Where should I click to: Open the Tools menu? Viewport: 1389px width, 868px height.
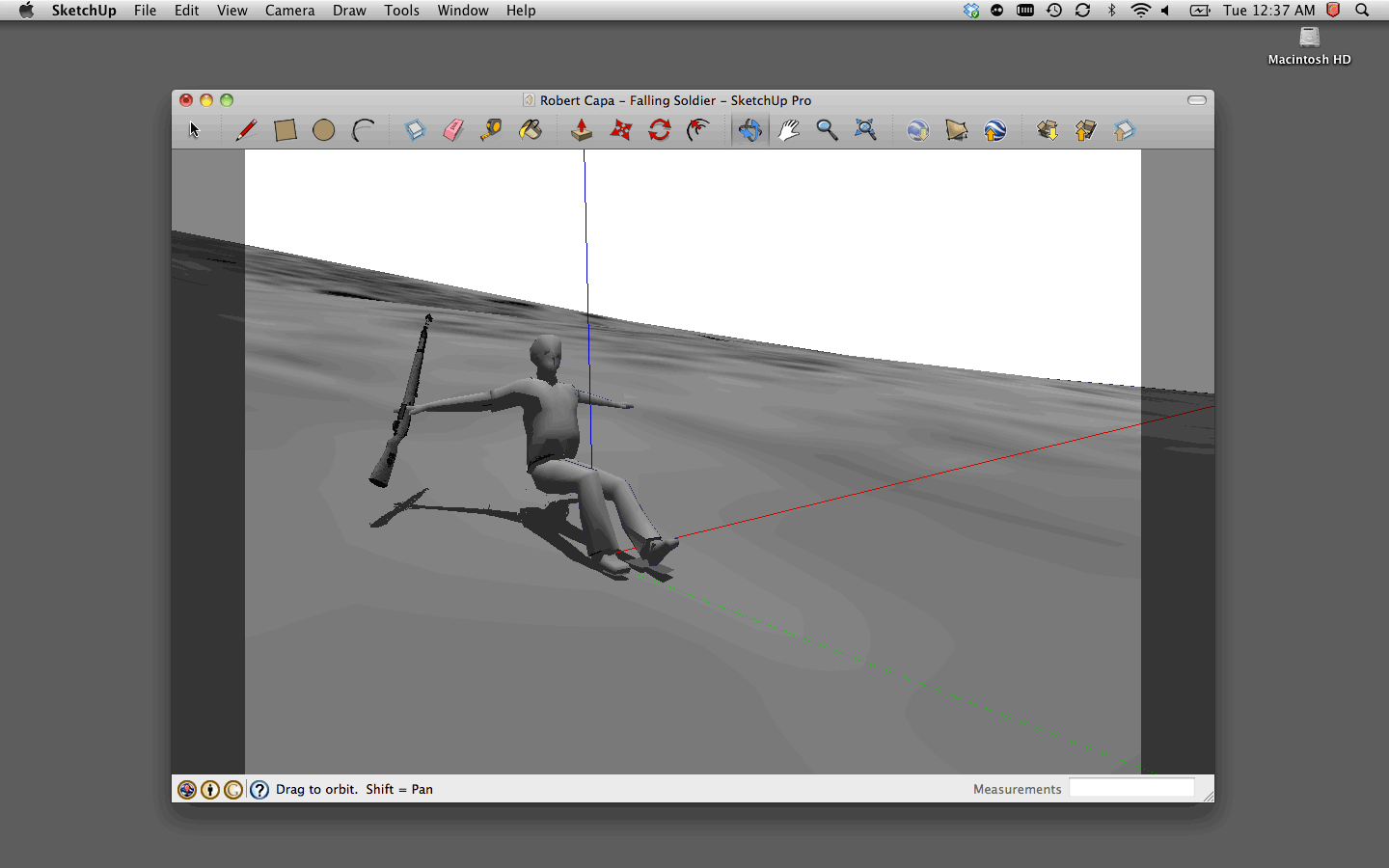click(402, 11)
